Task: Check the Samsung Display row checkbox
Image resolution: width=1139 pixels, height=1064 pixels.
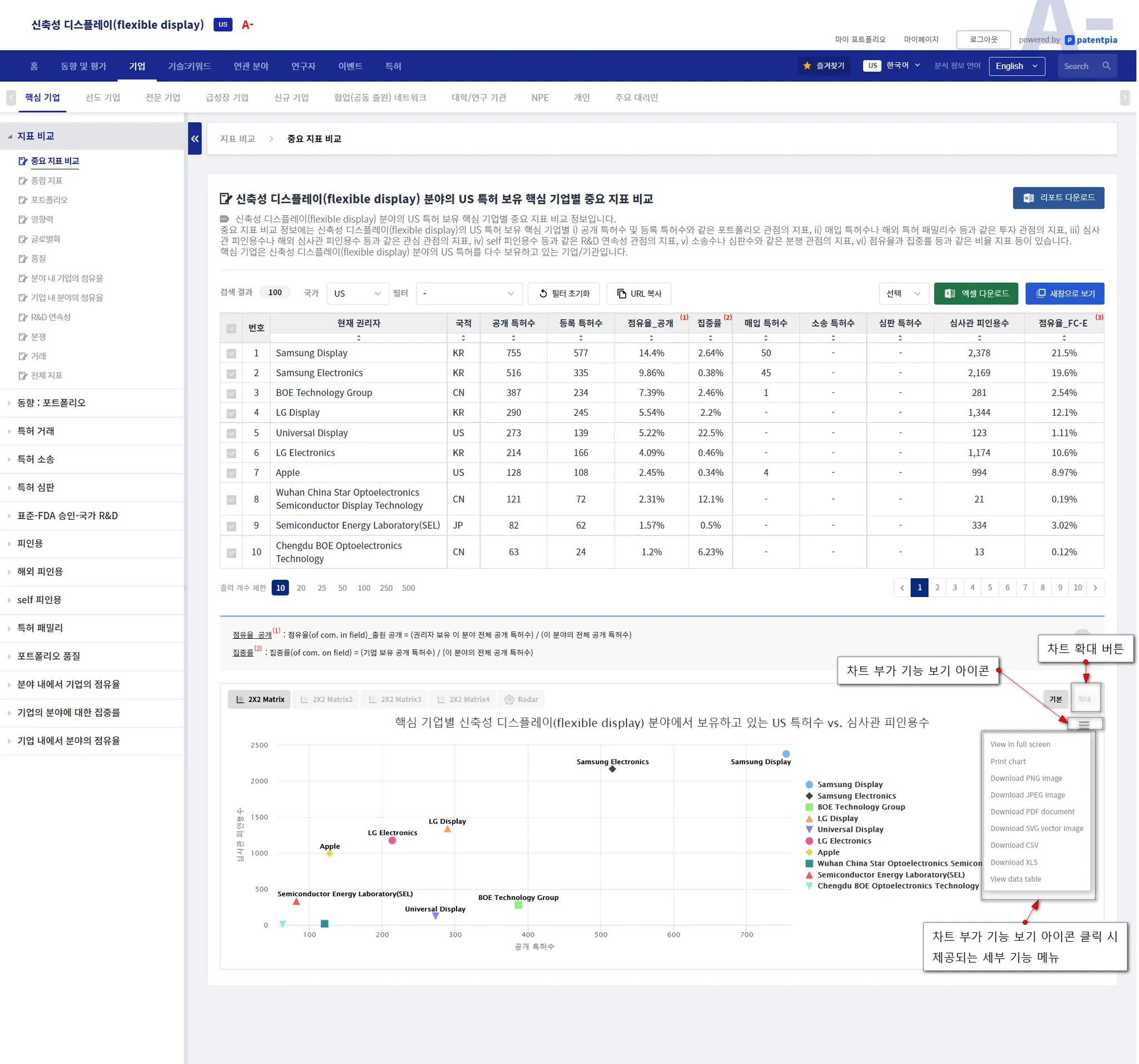Action: [231, 354]
